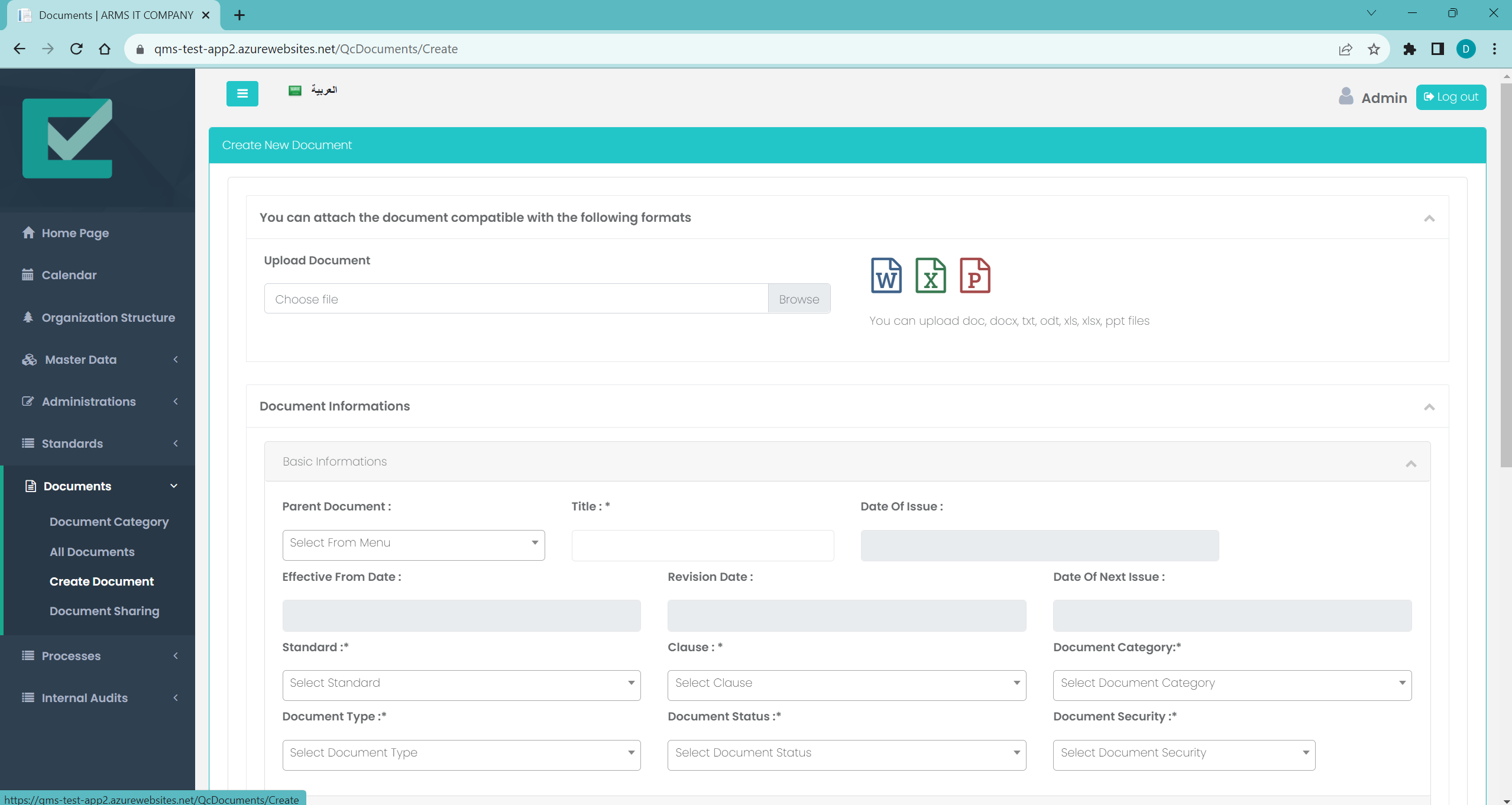Click the Home Page house icon
Image resolution: width=1512 pixels, height=805 pixels.
28,232
